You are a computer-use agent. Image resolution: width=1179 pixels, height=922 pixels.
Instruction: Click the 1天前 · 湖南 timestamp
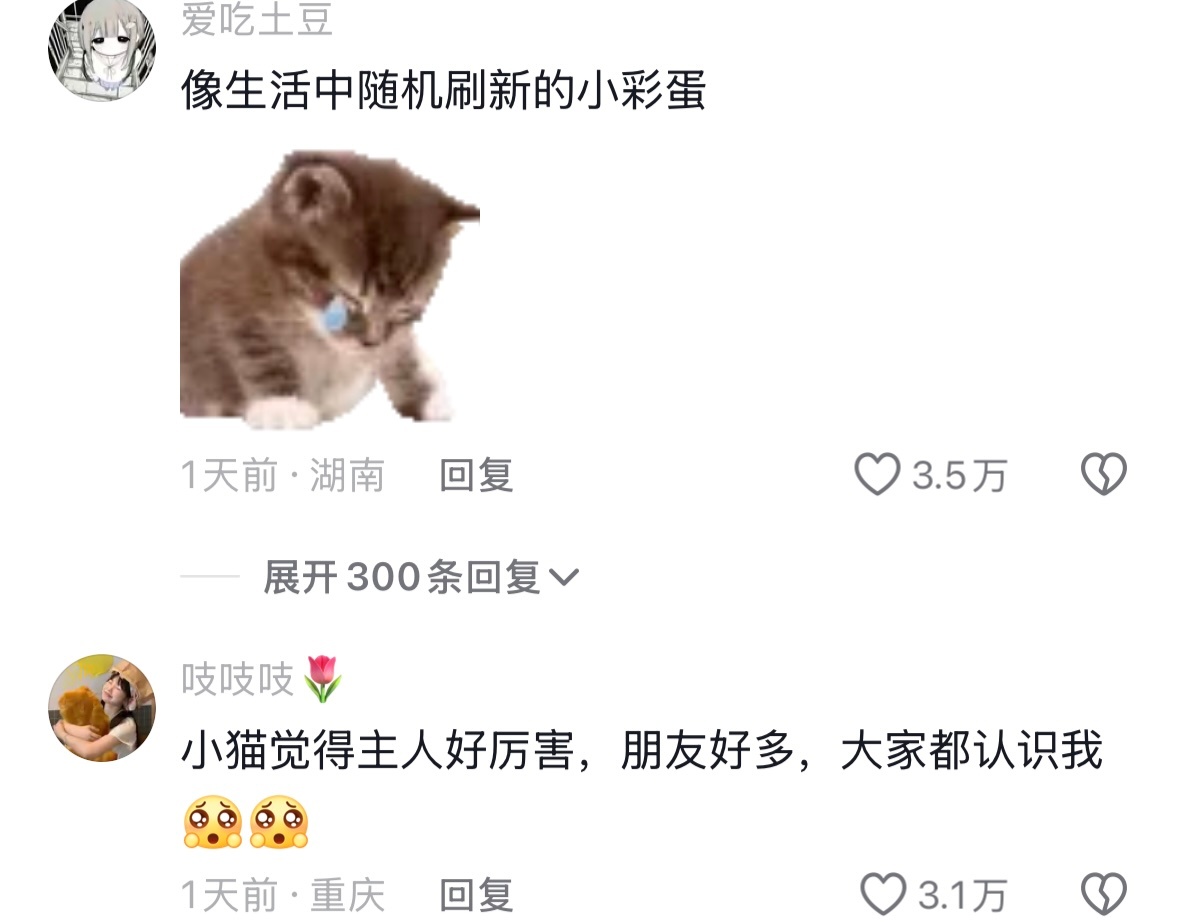tap(283, 475)
